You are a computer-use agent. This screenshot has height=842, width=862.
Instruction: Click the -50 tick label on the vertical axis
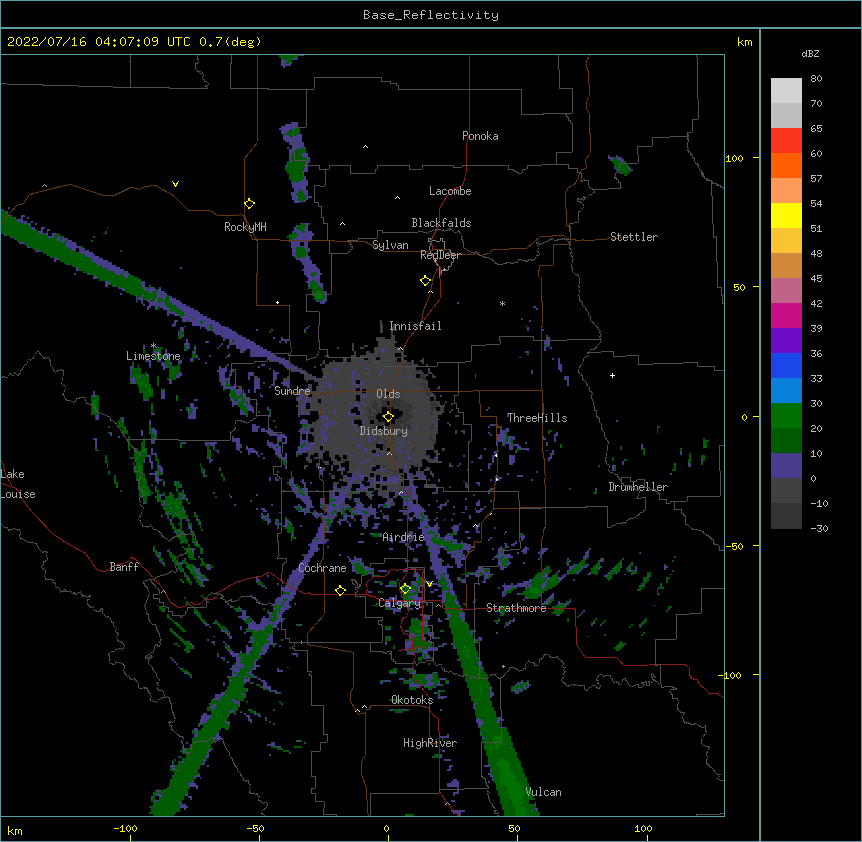734,546
